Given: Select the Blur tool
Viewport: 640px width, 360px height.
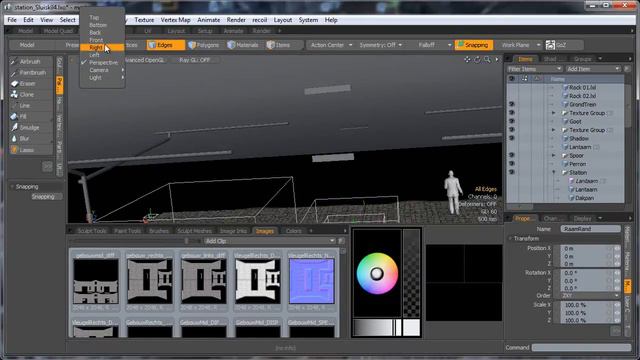Looking at the screenshot, I should point(31,139).
